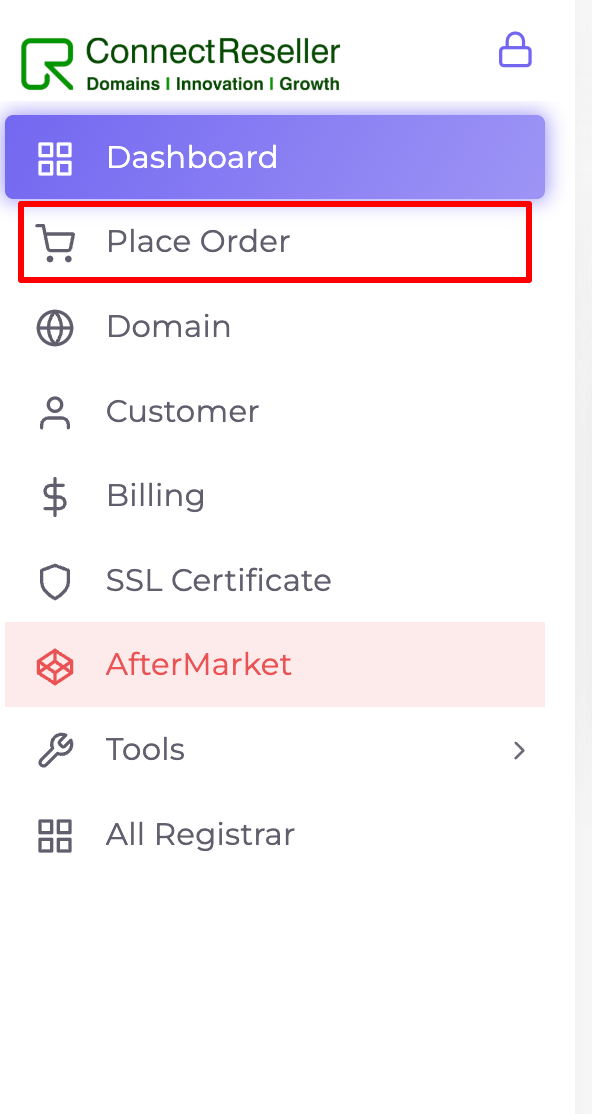Click the SSL Certificate shield icon
Image resolution: width=592 pixels, height=1114 pixels.
tap(55, 582)
